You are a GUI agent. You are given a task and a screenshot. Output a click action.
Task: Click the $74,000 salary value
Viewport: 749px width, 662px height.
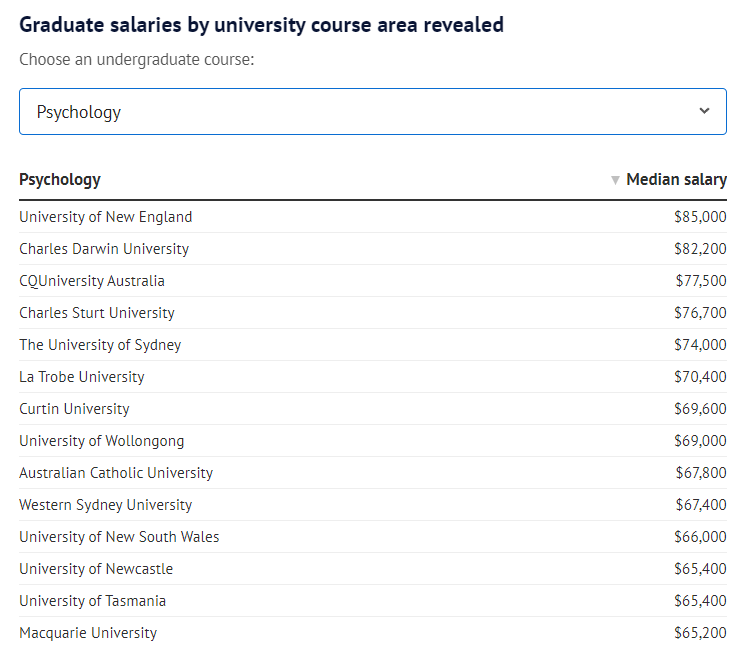(700, 345)
